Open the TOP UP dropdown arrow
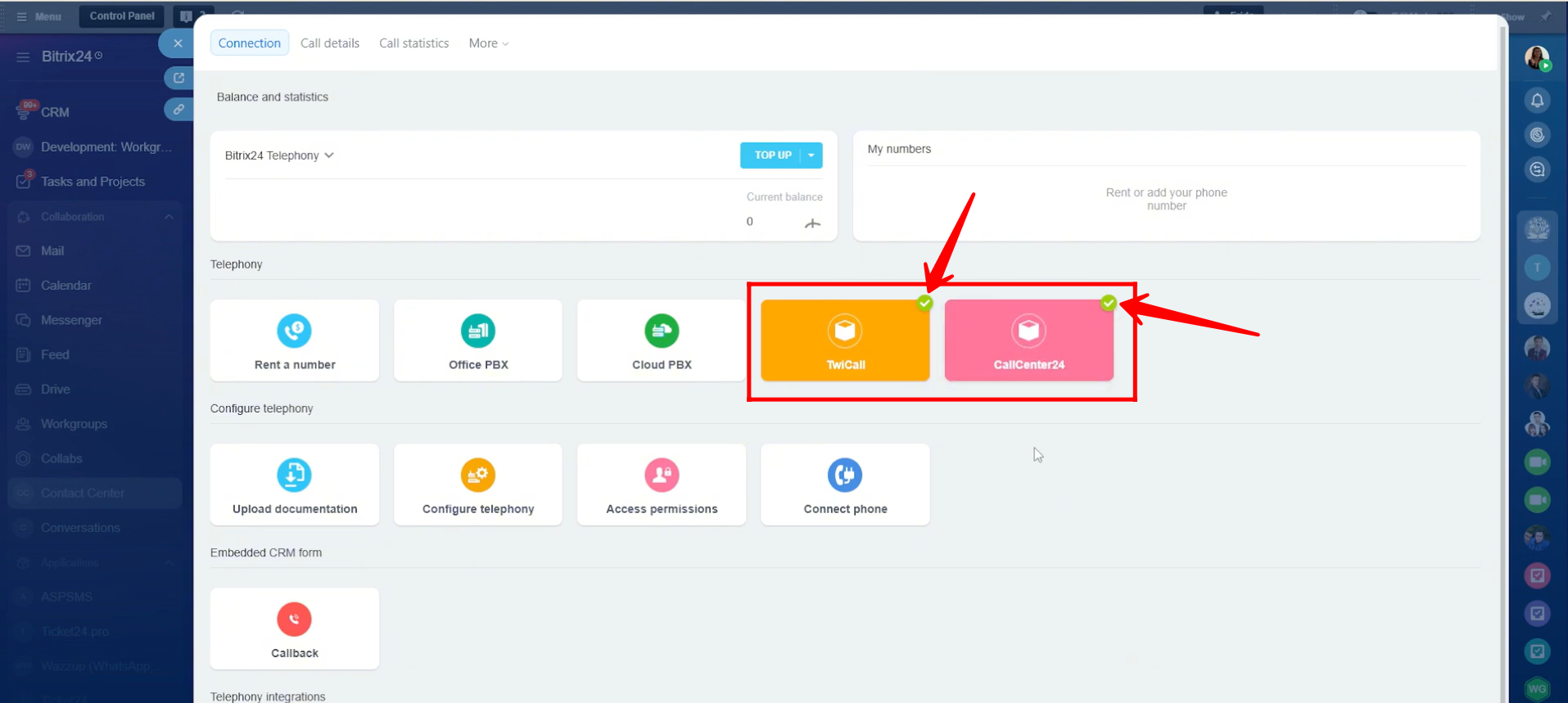The image size is (1568, 703). (x=811, y=155)
